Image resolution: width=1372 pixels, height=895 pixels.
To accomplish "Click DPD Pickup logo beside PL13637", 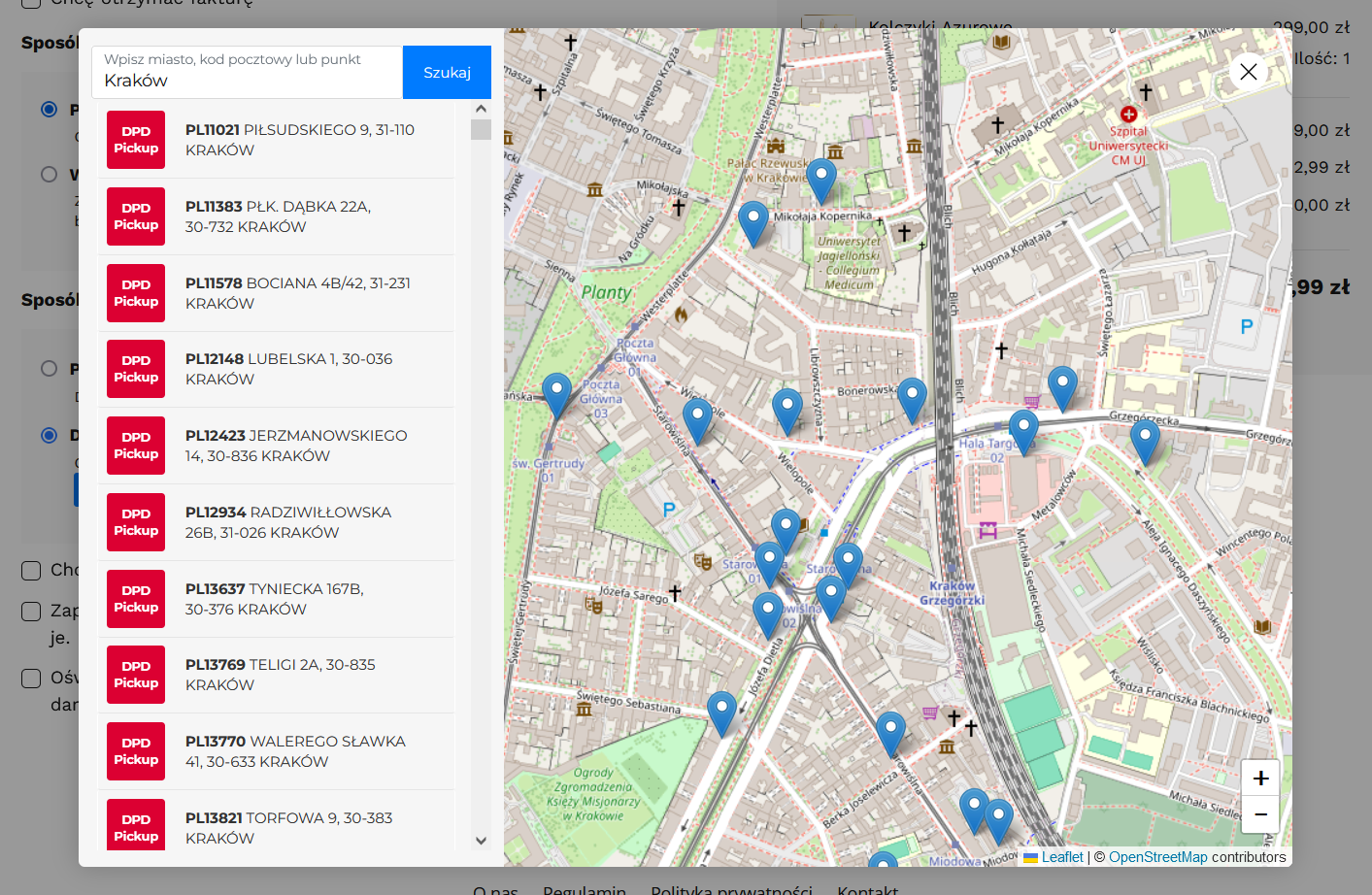I will [136, 599].
